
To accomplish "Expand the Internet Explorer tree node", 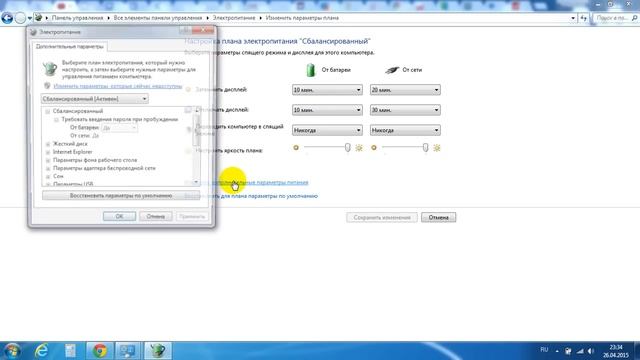I will 48,152.
